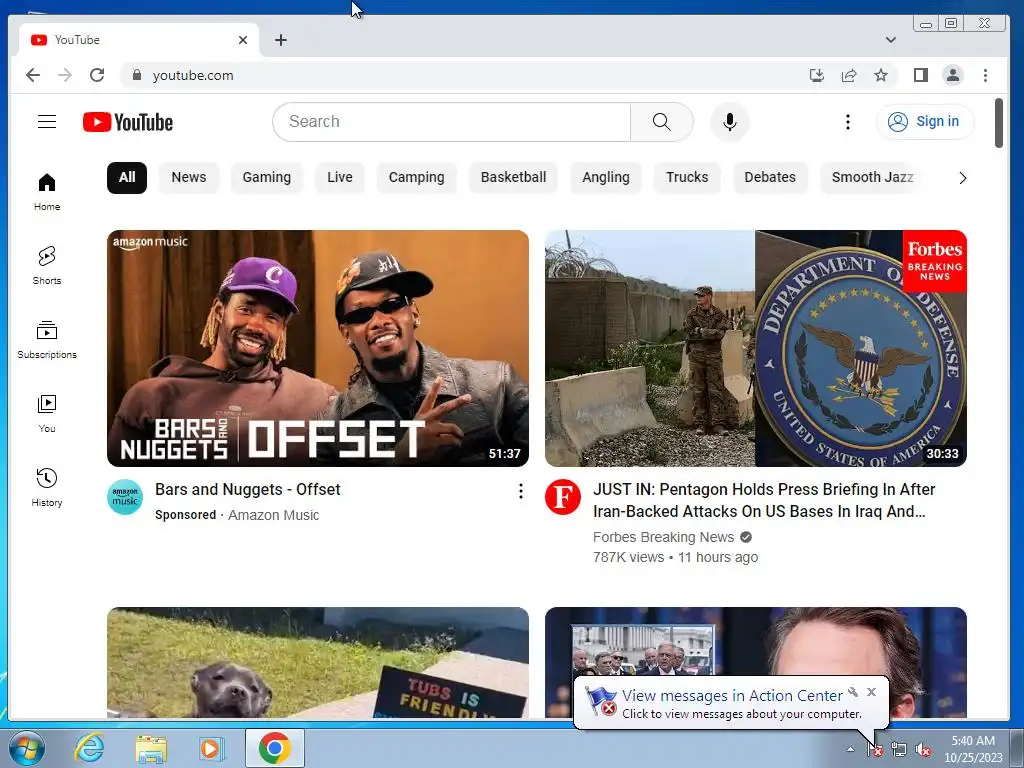Image resolution: width=1024 pixels, height=768 pixels.
Task: Show hidden tray icons arrow
Action: coord(850,749)
